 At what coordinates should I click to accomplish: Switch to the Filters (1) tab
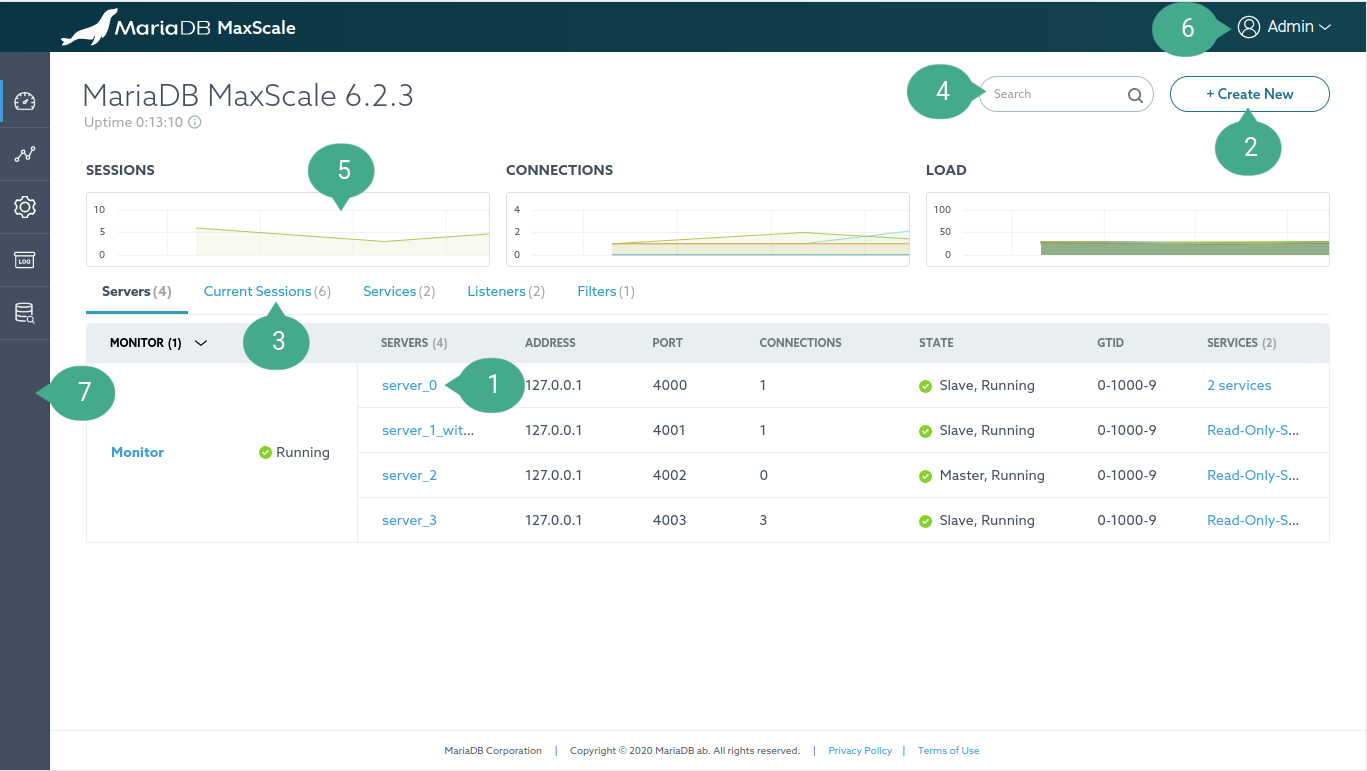(x=606, y=291)
